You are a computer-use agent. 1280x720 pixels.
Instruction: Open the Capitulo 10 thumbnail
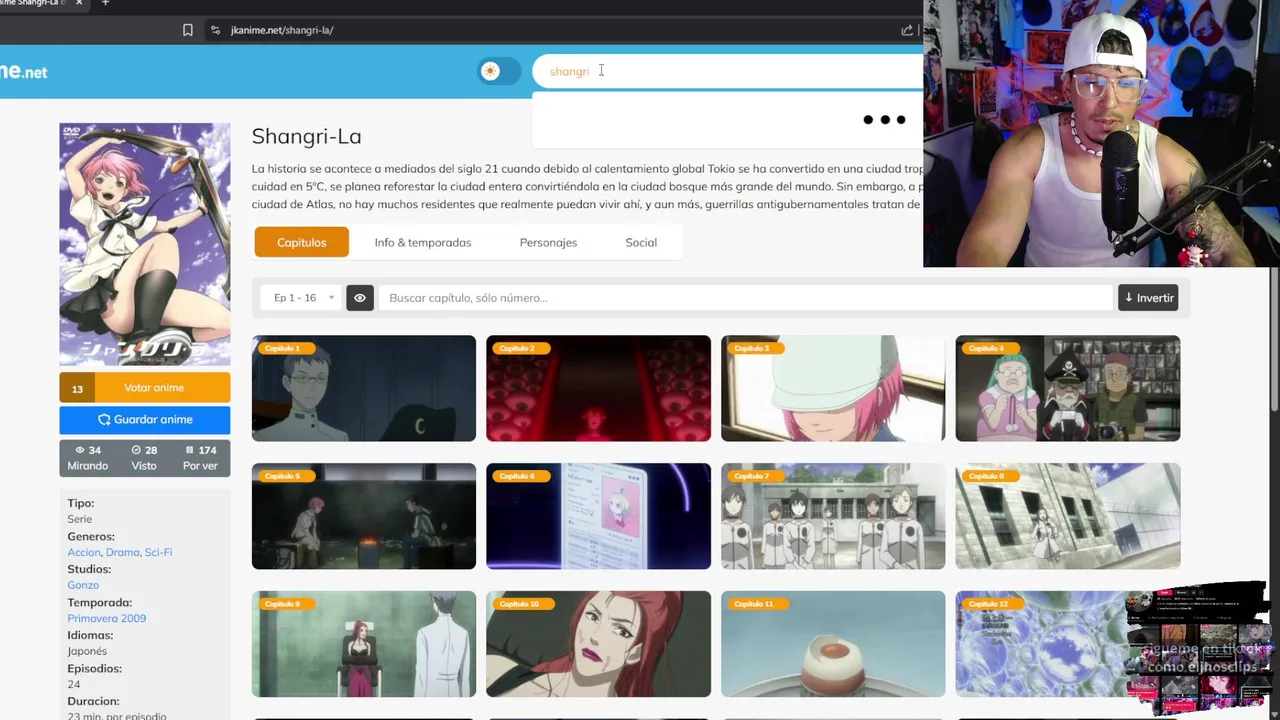point(598,644)
